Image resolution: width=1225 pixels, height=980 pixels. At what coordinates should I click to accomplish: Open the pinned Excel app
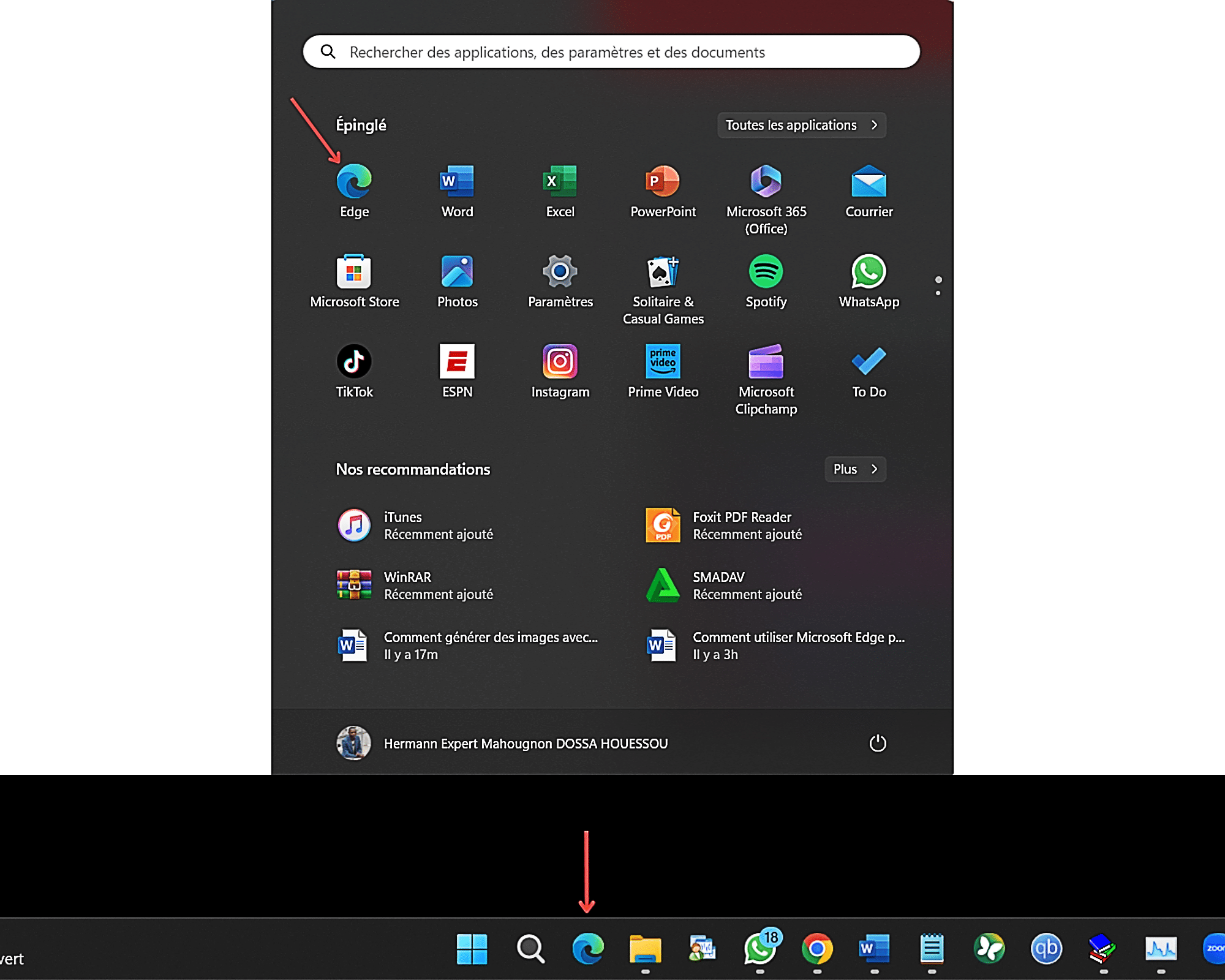click(560, 190)
